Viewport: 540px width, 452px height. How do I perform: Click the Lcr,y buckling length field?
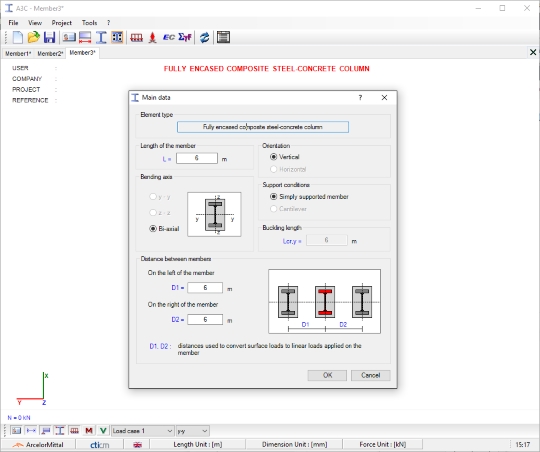(x=326, y=240)
